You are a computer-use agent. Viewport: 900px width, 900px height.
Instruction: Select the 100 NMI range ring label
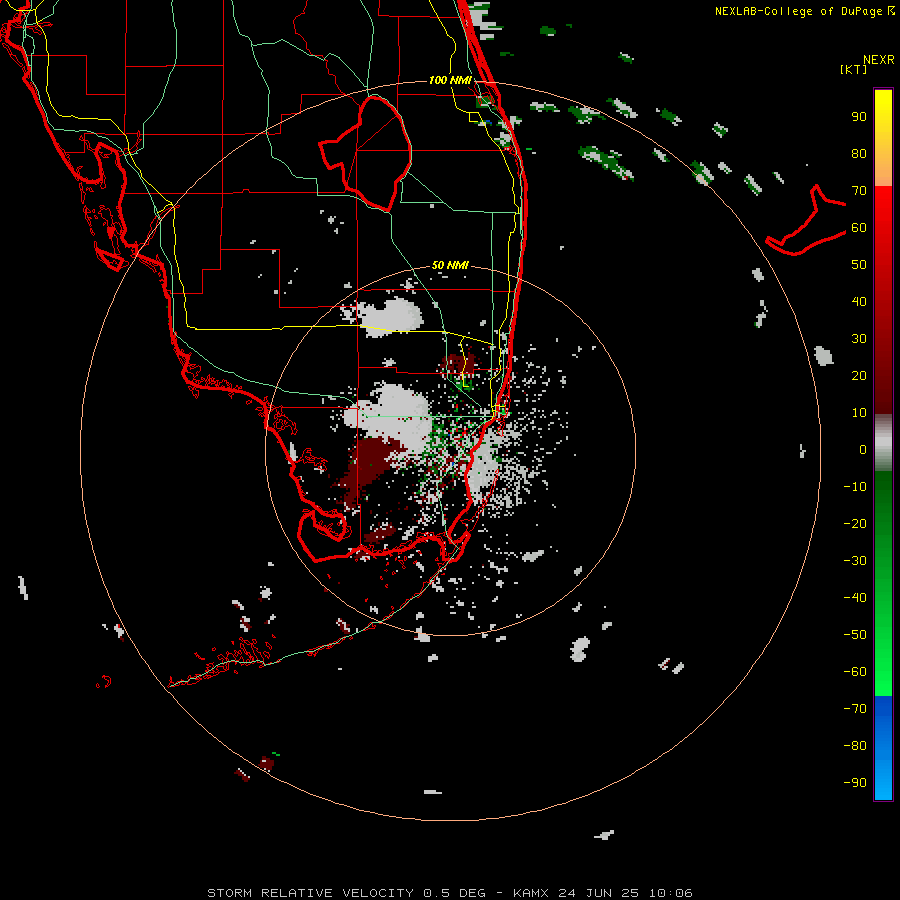tap(450, 80)
